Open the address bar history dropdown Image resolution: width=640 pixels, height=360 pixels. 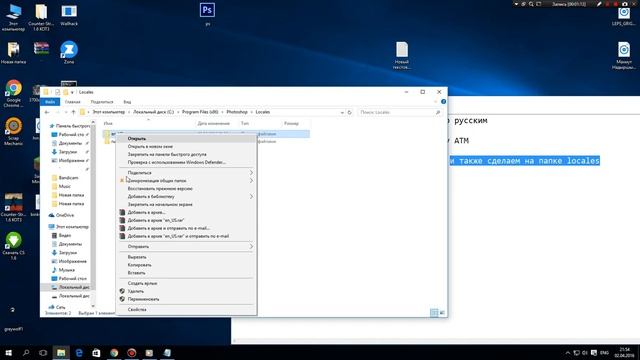click(x=342, y=112)
